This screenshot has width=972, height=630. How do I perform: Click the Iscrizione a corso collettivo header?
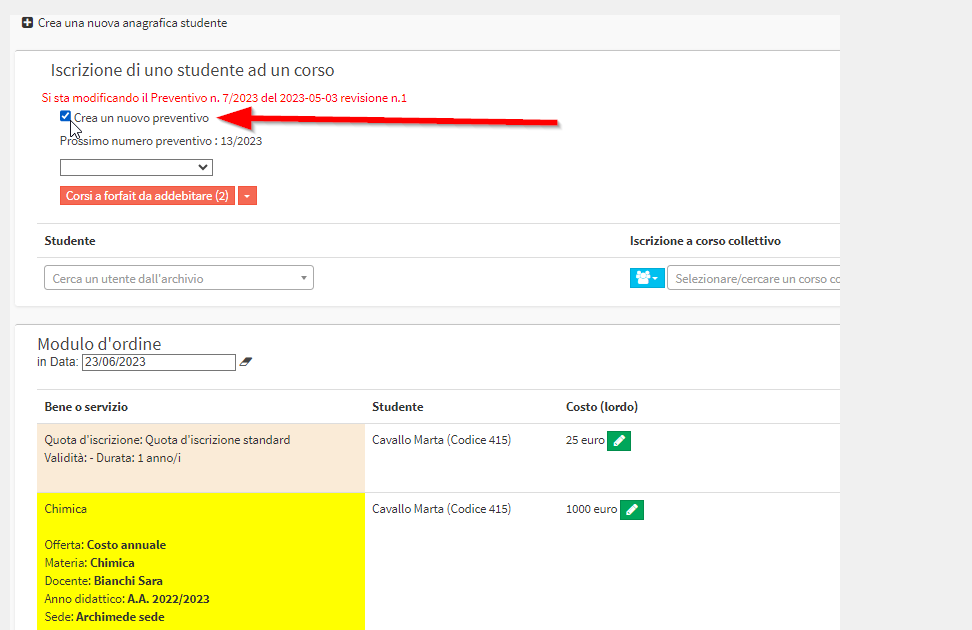(705, 241)
